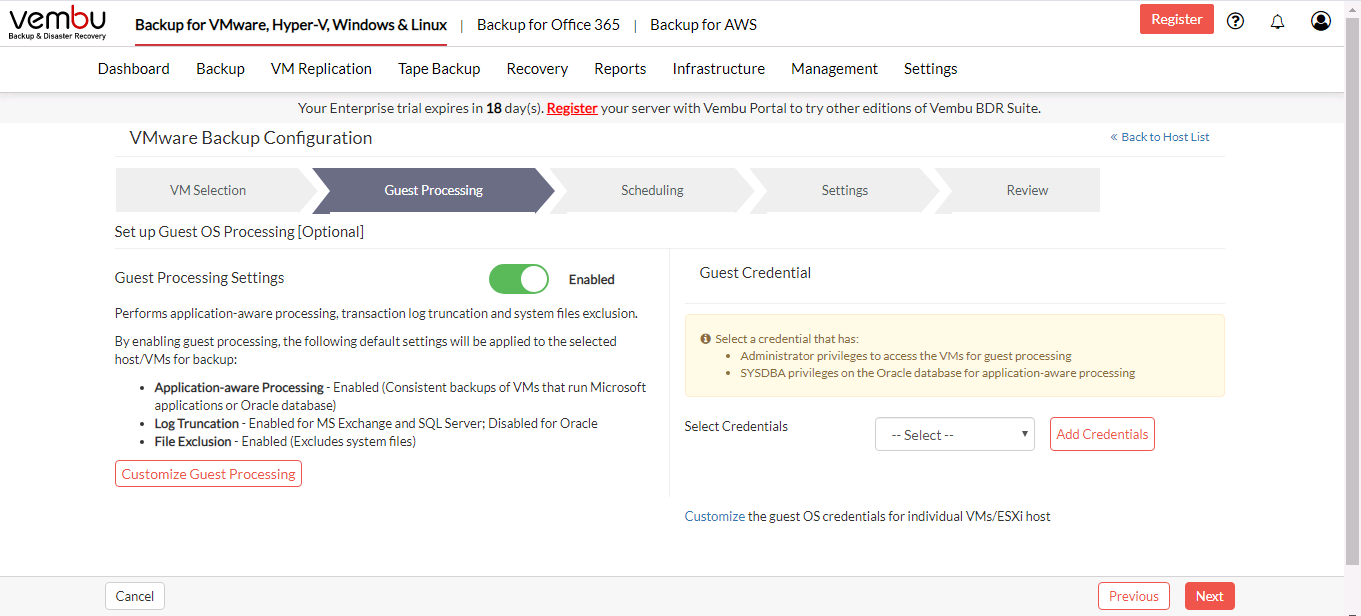Image resolution: width=1361 pixels, height=616 pixels.
Task: Go to Review wizard step
Action: pos(1027,190)
